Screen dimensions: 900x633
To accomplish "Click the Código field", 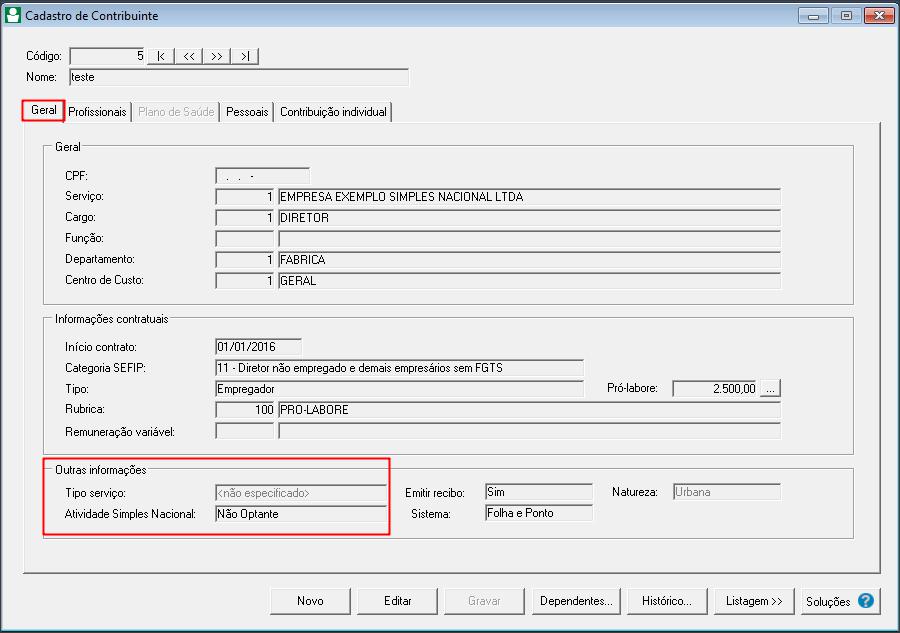I will [x=107, y=56].
